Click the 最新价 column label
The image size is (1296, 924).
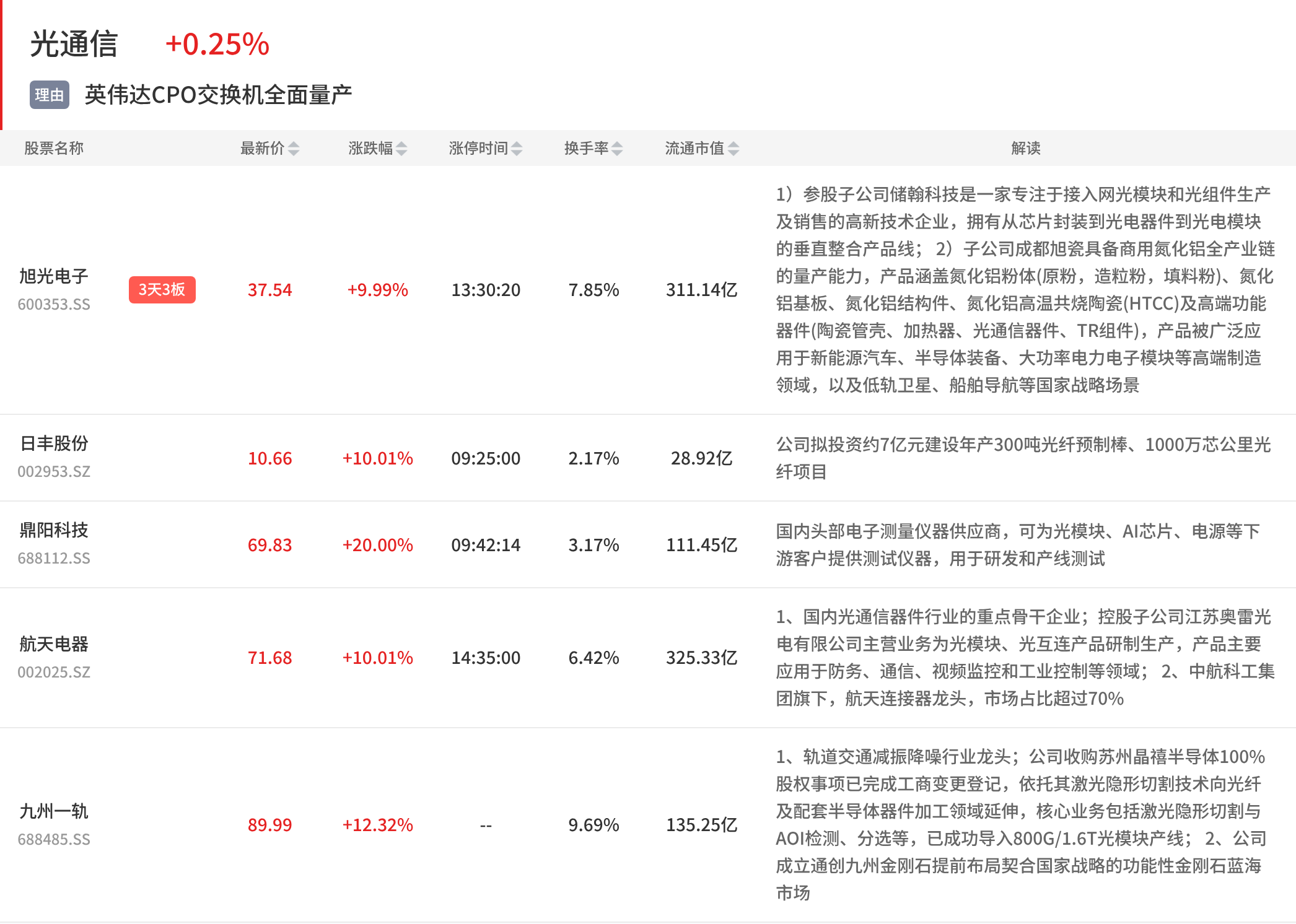(x=263, y=149)
